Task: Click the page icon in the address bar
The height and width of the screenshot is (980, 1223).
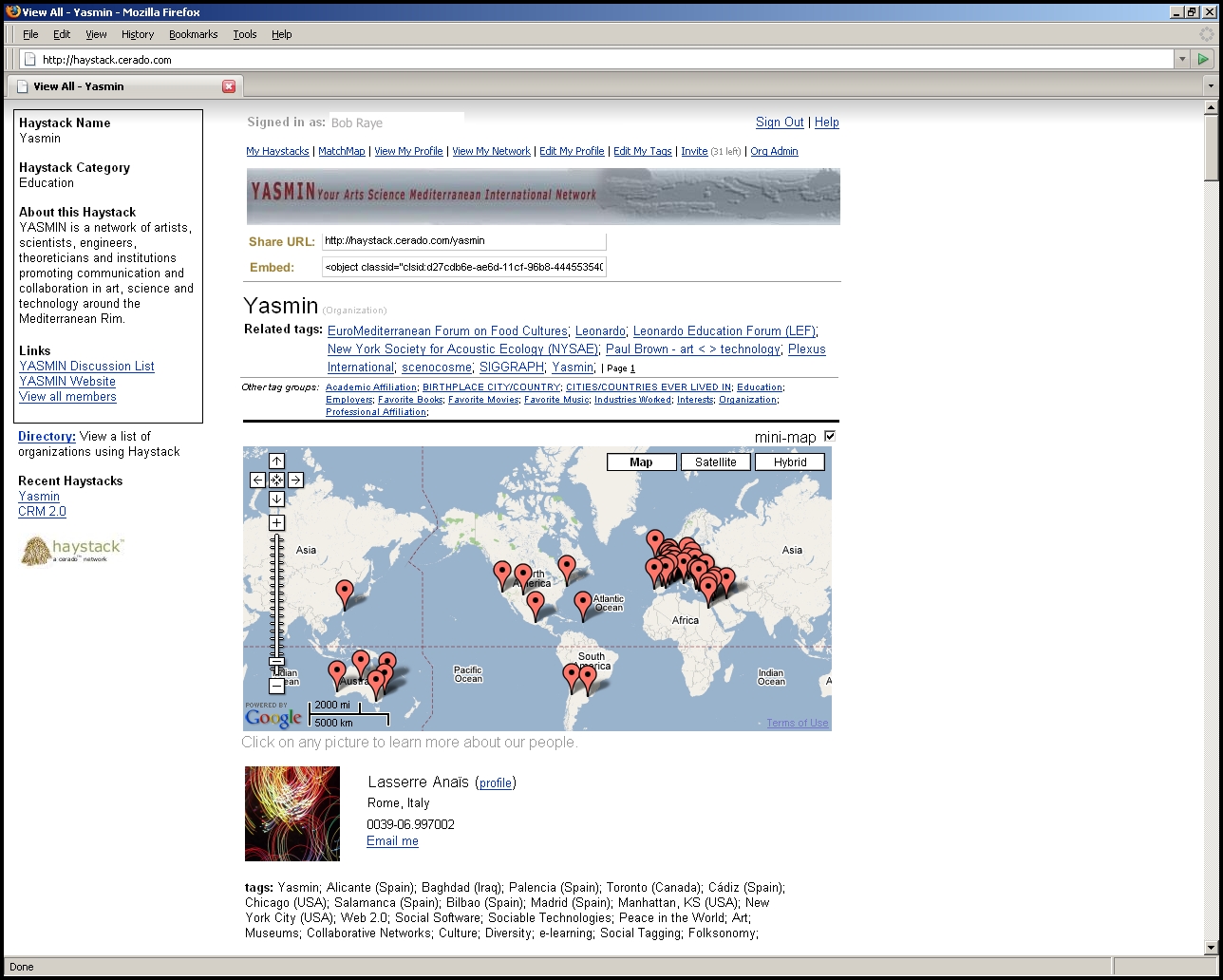Action: click(29, 59)
